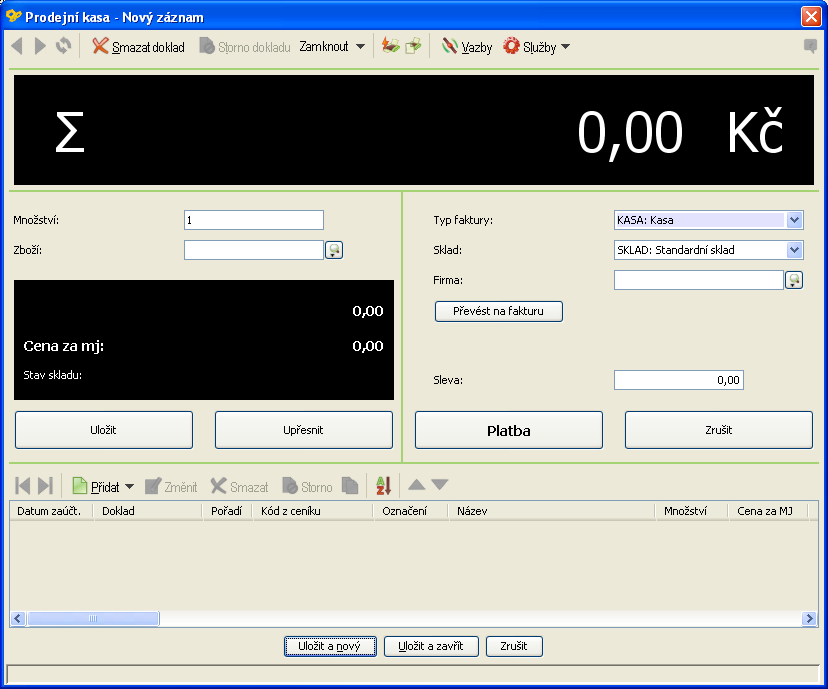Screen dimensions: 828x689
Task: Expand the Sklad dropdown
Action: [x=794, y=250]
